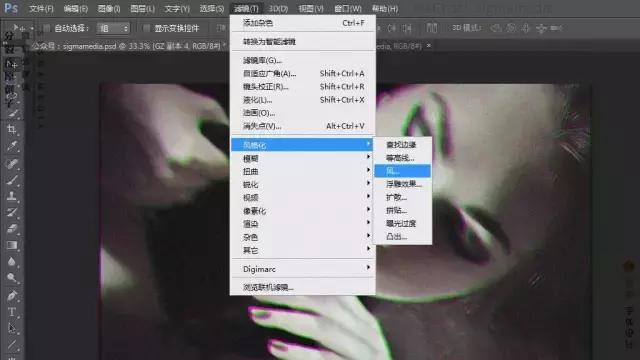640x360 pixels.
Task: Close the second document tab
Action: (429, 46)
